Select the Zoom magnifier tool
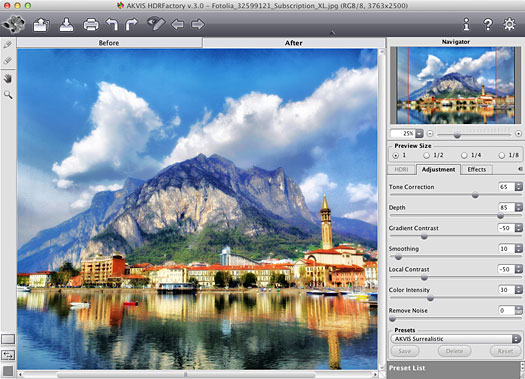 (x=8, y=95)
